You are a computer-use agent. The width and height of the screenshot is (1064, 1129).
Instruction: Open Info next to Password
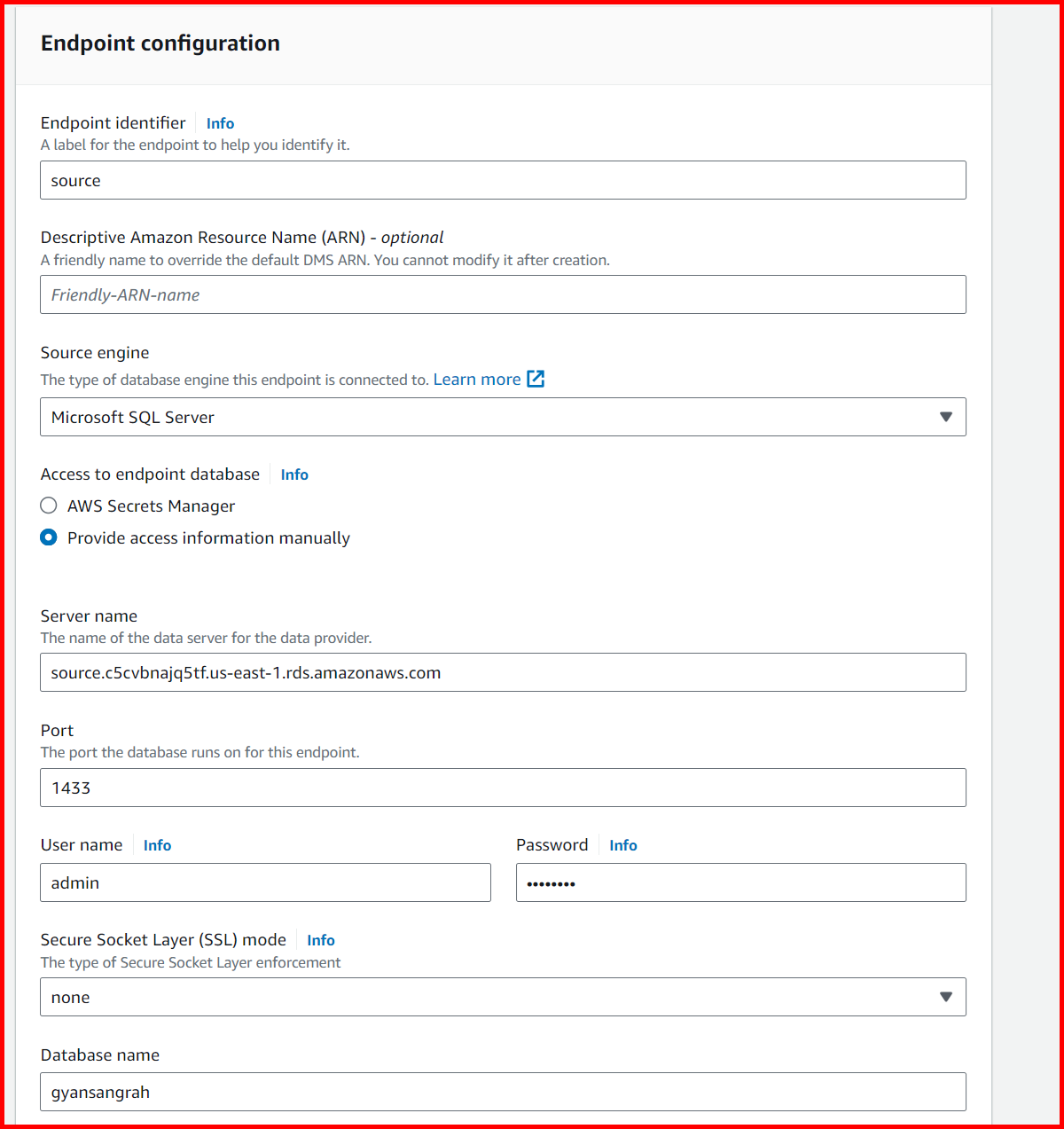tap(622, 844)
